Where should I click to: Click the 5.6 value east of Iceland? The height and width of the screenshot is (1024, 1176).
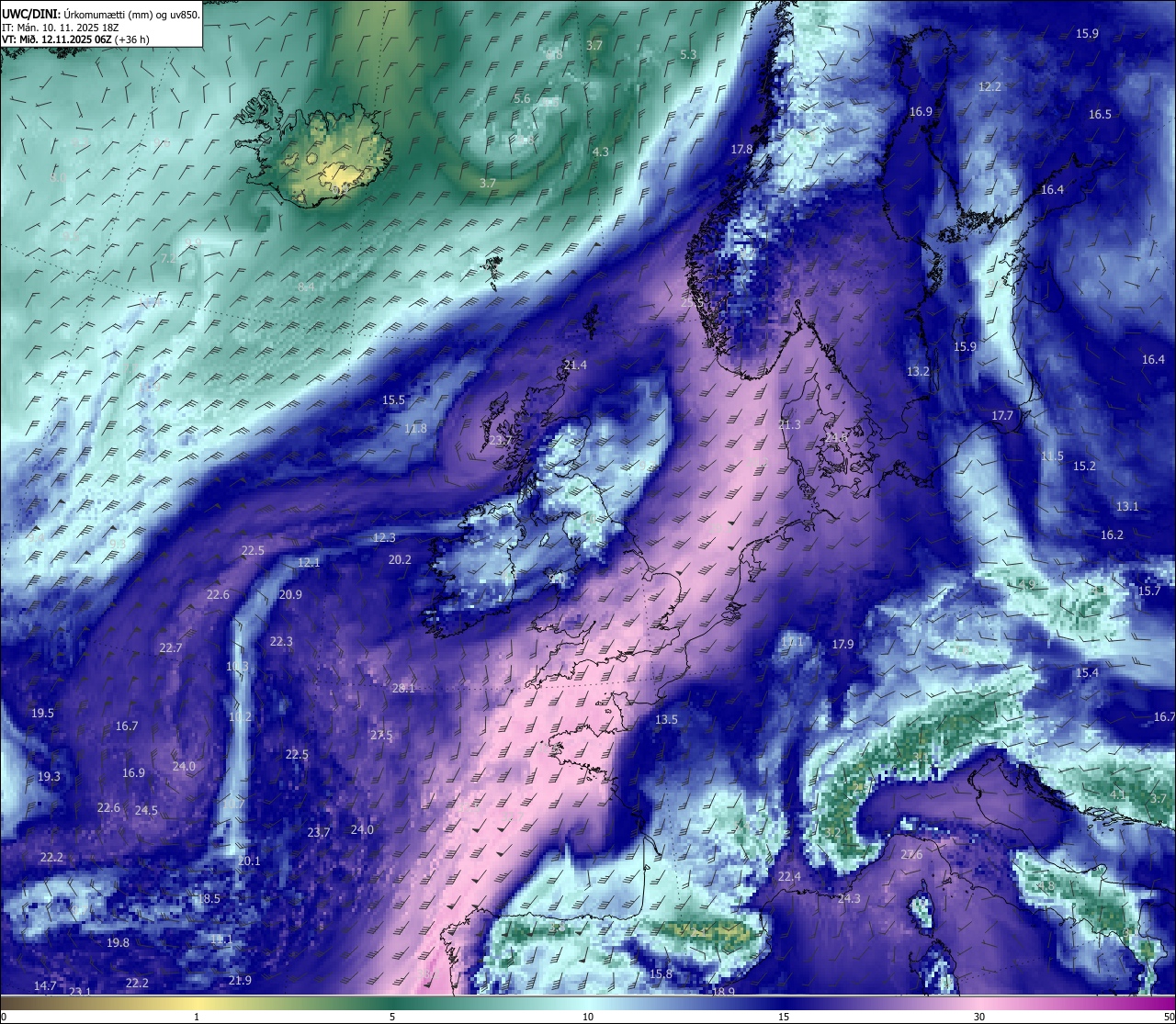point(522,98)
